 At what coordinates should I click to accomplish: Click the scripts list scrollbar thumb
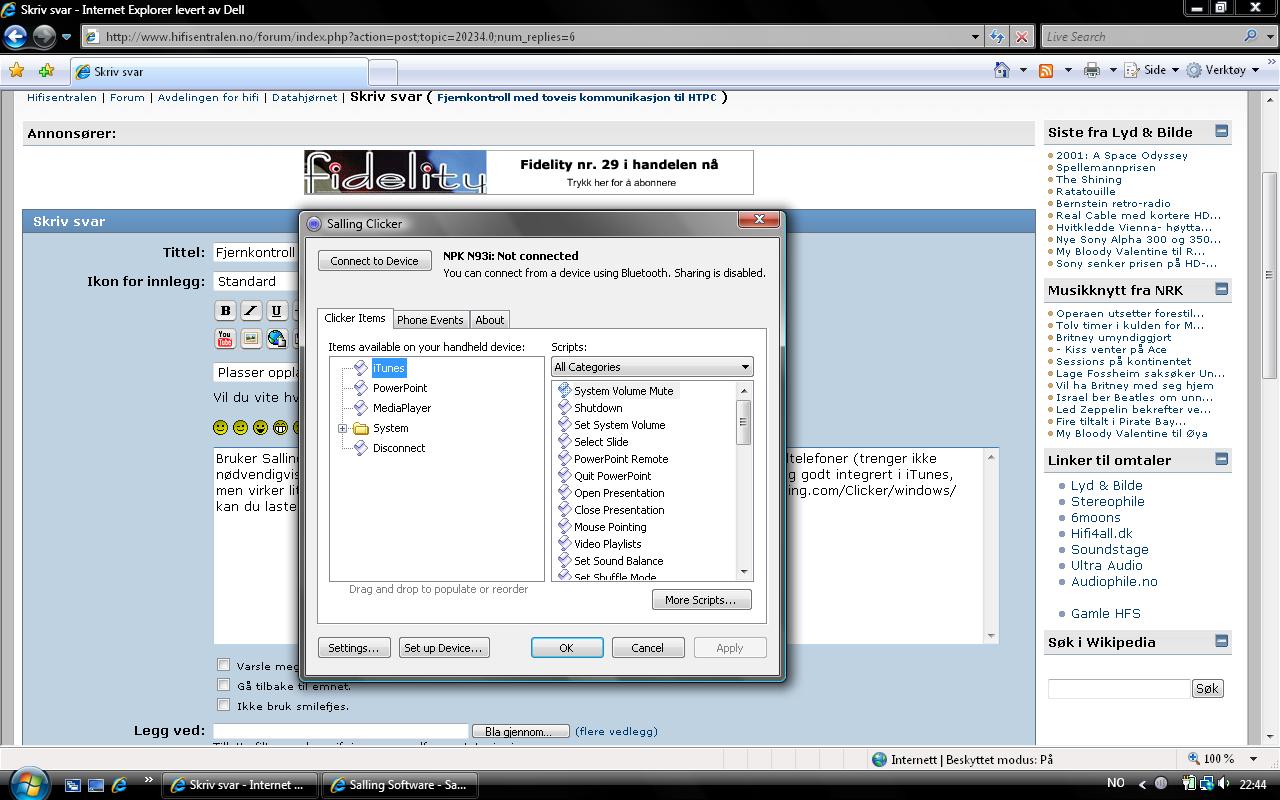coord(744,421)
